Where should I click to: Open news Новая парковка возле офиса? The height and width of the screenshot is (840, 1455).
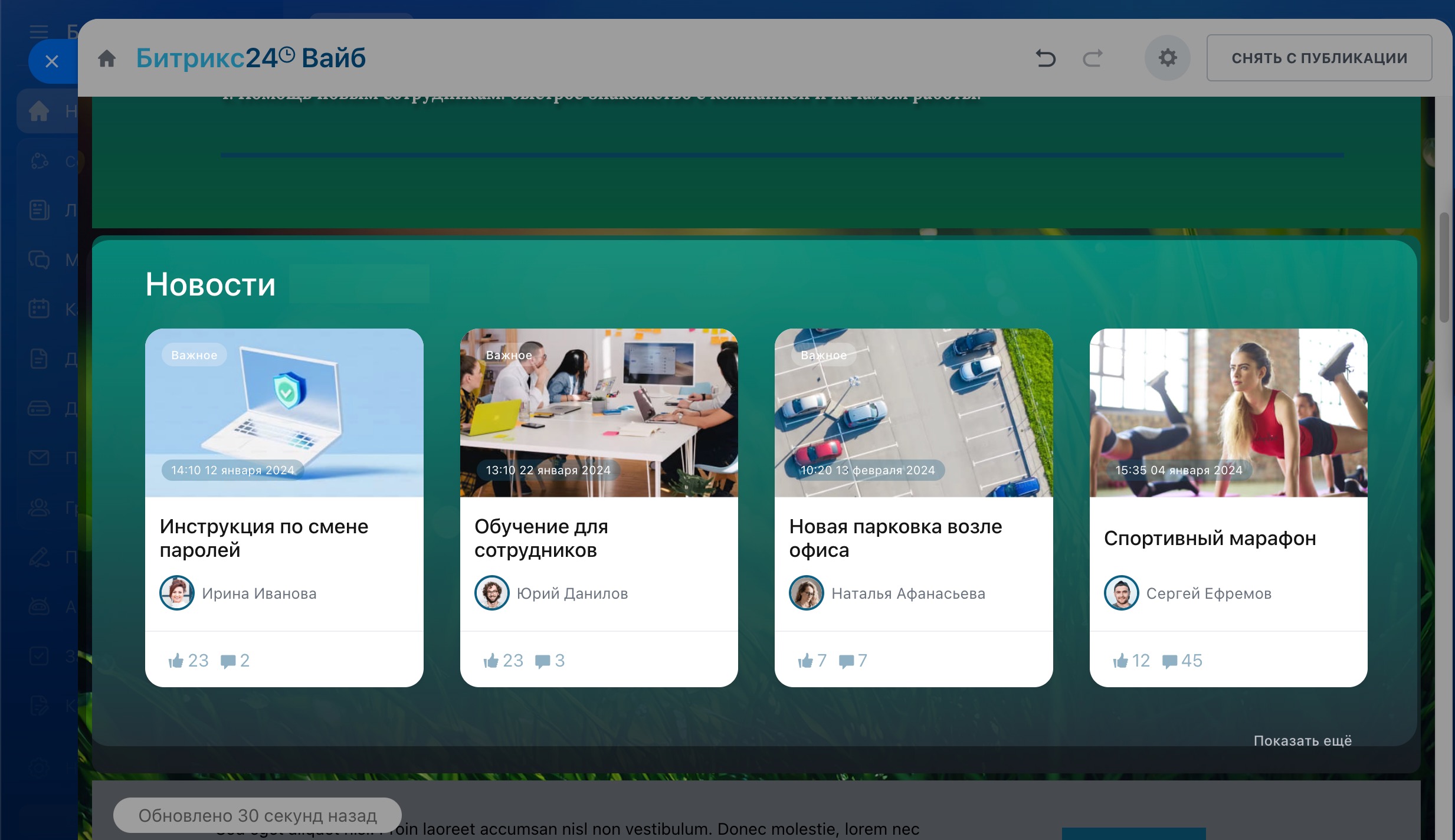[x=896, y=538]
